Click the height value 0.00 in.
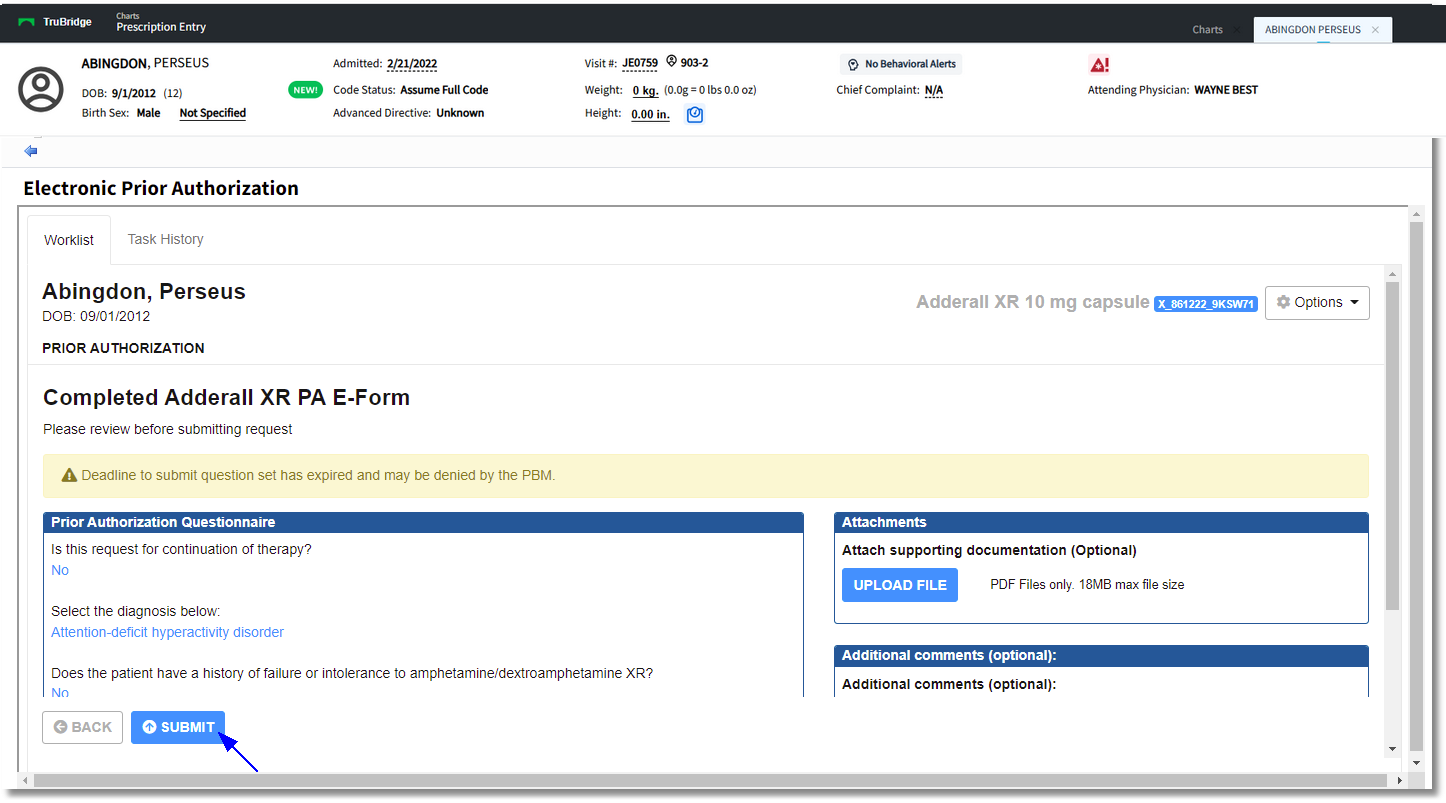 tap(650, 114)
